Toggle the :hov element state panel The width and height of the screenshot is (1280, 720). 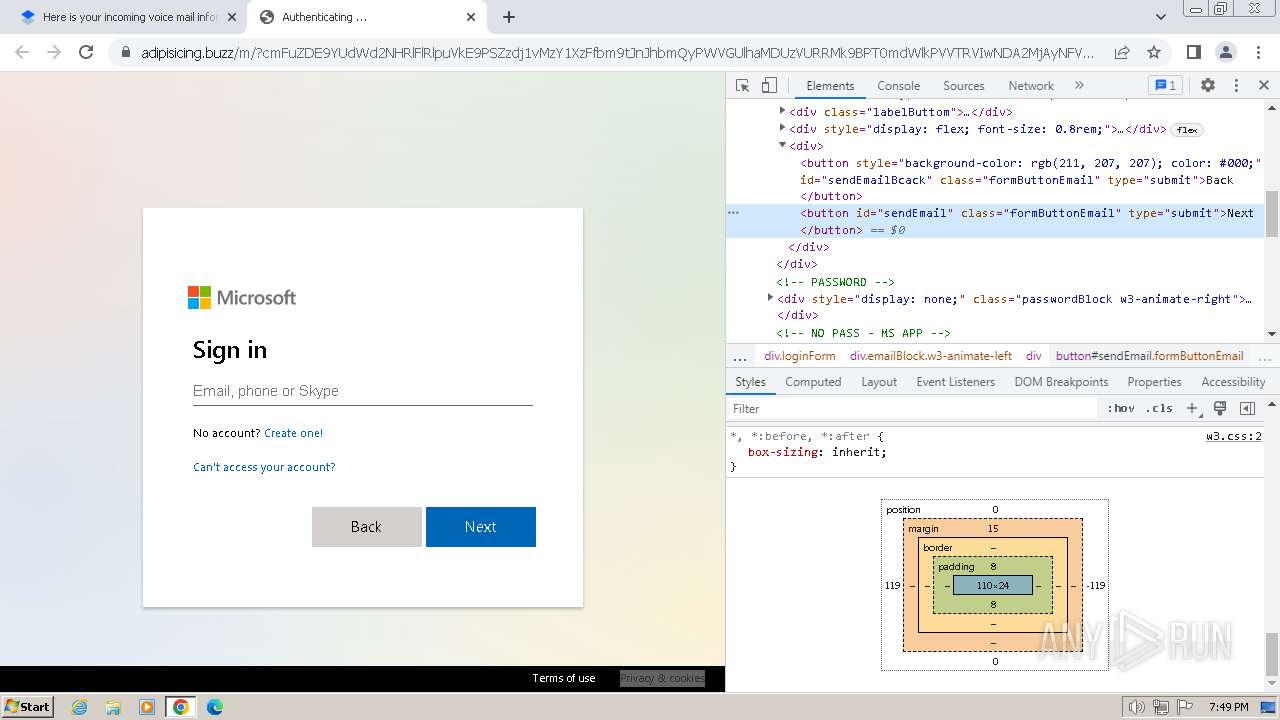coord(1121,408)
